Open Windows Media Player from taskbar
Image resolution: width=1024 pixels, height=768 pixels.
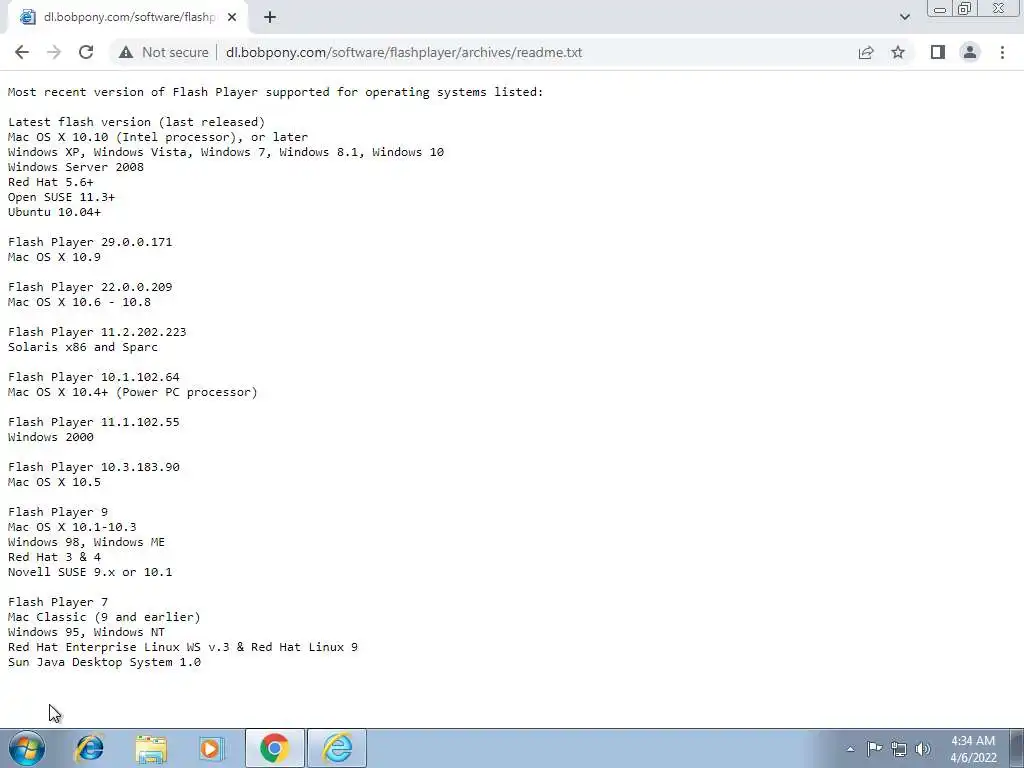tap(211, 748)
